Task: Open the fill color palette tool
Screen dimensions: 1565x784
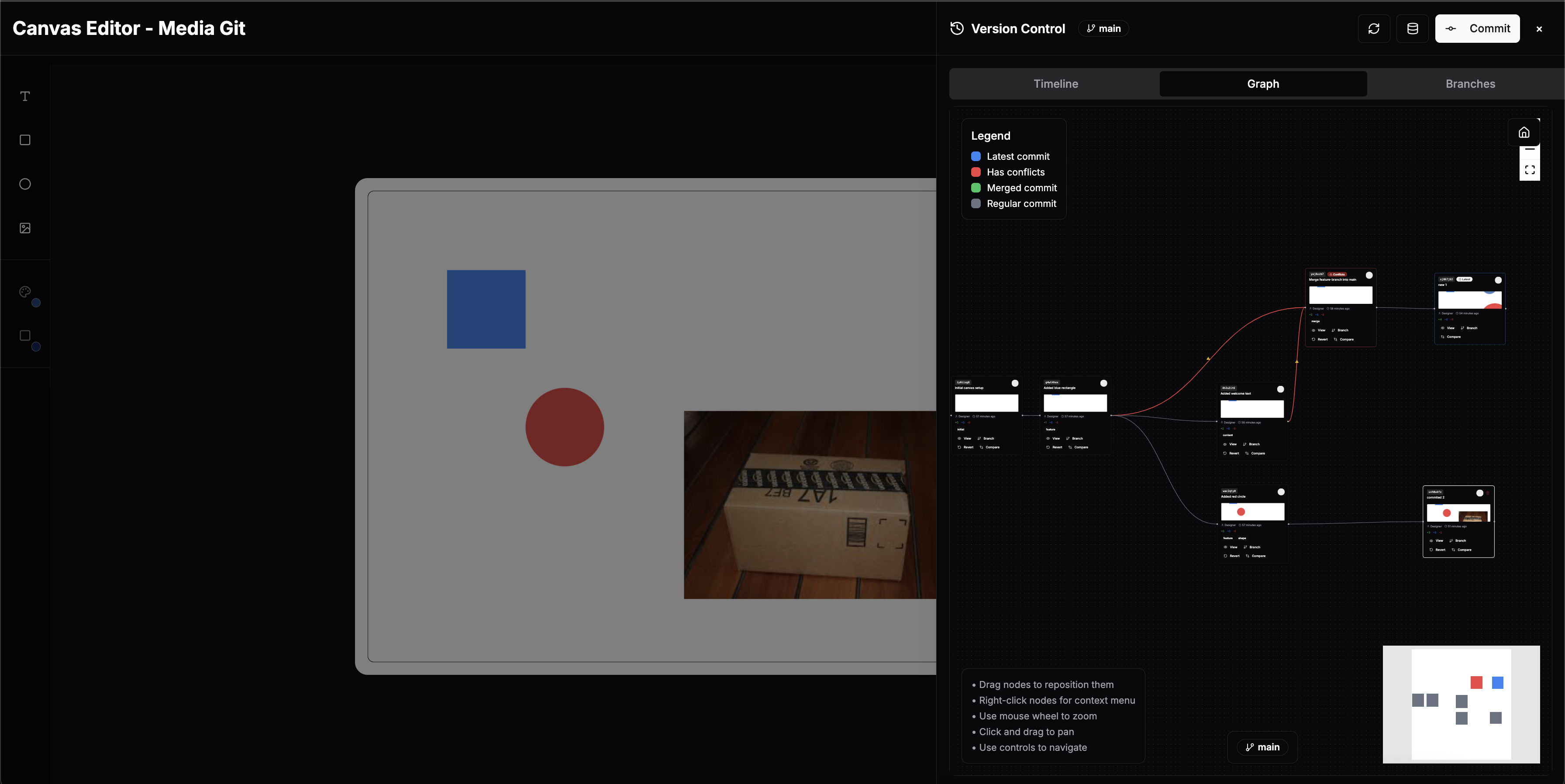Action: tap(25, 292)
